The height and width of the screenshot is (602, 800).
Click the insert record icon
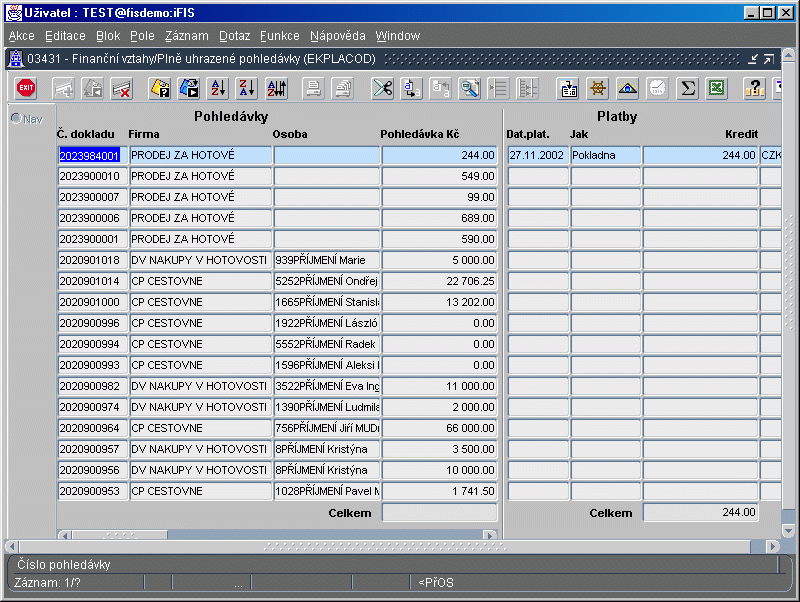click(x=64, y=89)
